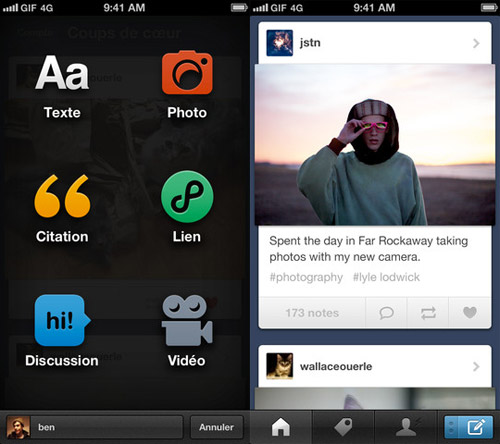Like the post with heart icon
This screenshot has width=500, height=444.
coord(470,313)
